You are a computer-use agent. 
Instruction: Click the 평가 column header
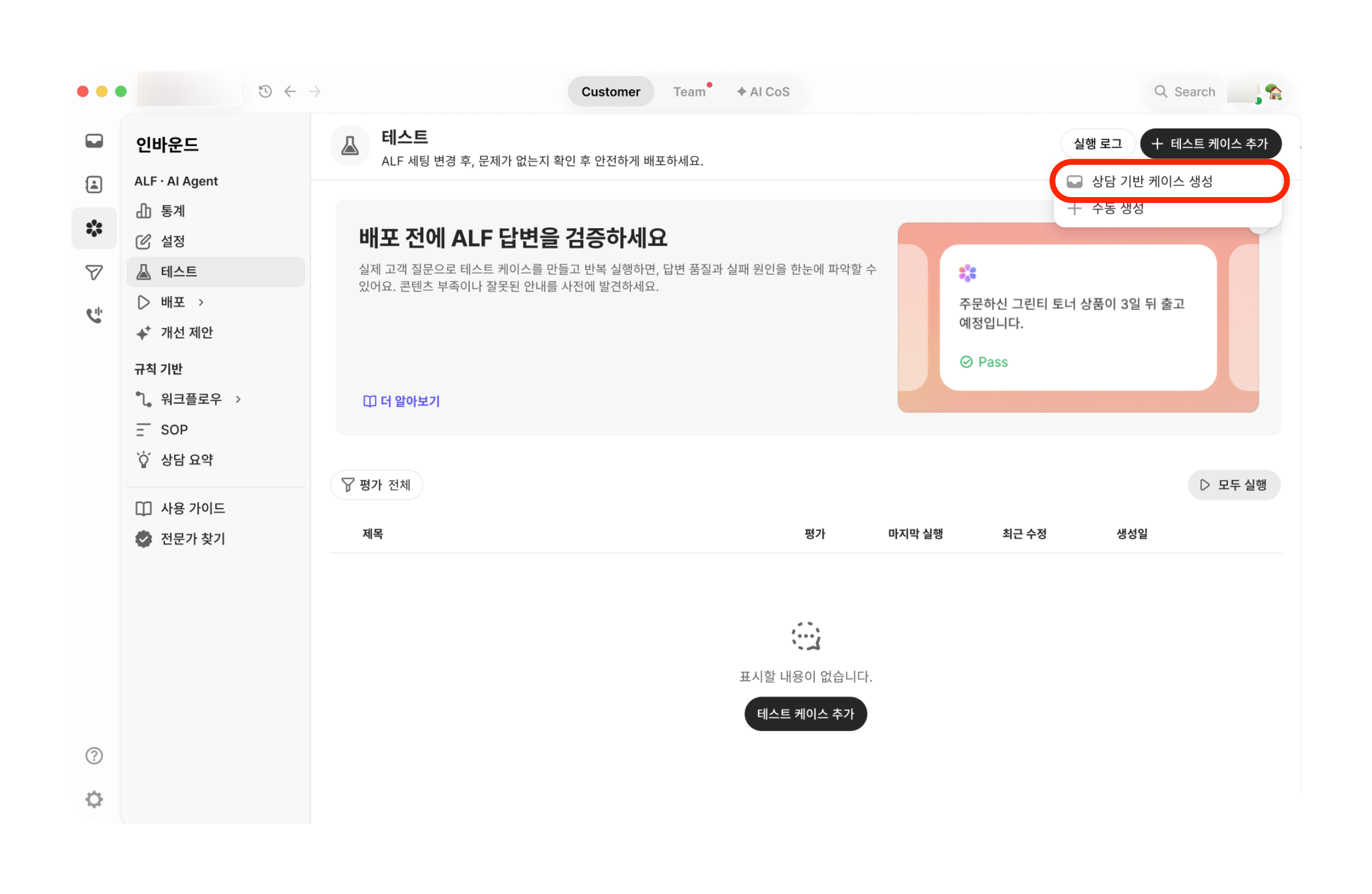[815, 534]
